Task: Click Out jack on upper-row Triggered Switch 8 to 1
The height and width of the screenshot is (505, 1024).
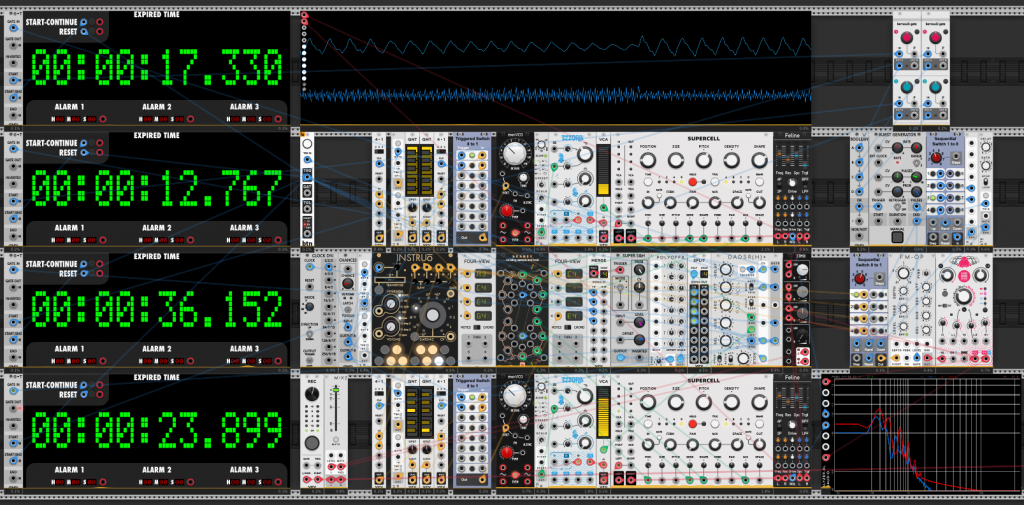Action: point(481,237)
